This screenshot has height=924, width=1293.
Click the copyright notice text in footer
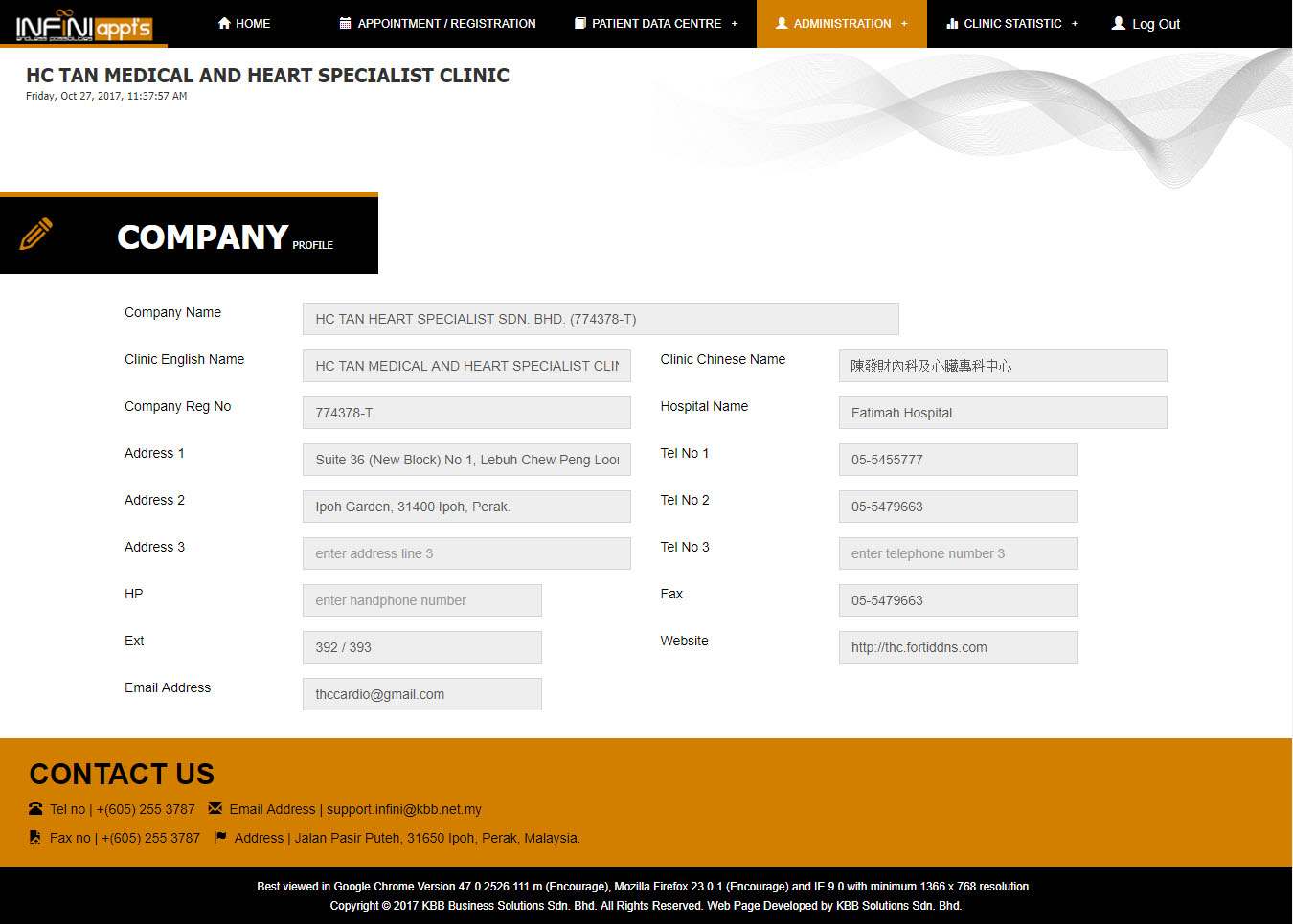pos(646,905)
